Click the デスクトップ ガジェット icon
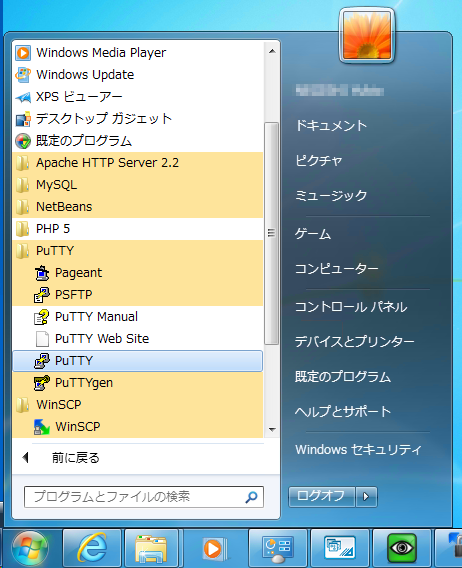Image resolution: width=462 pixels, height=568 pixels. (23, 119)
